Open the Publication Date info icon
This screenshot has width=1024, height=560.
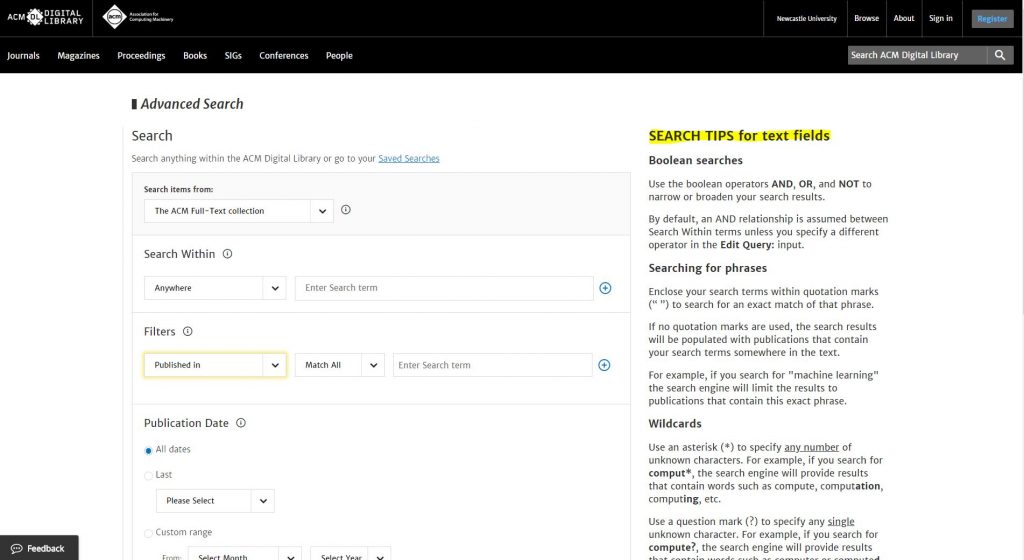(x=241, y=423)
